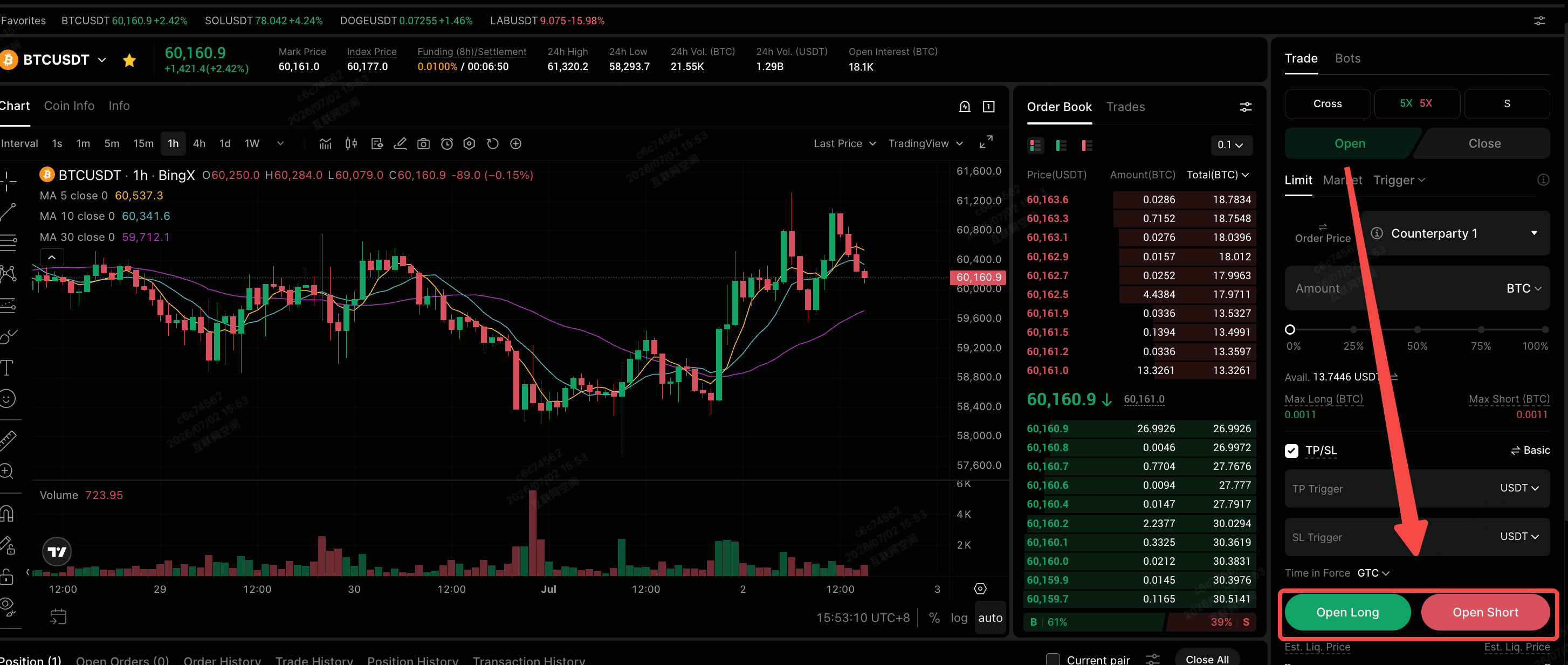Click the plus-in-circle icon in chart toolbar
The width and height of the screenshot is (1568, 665).
(x=515, y=143)
